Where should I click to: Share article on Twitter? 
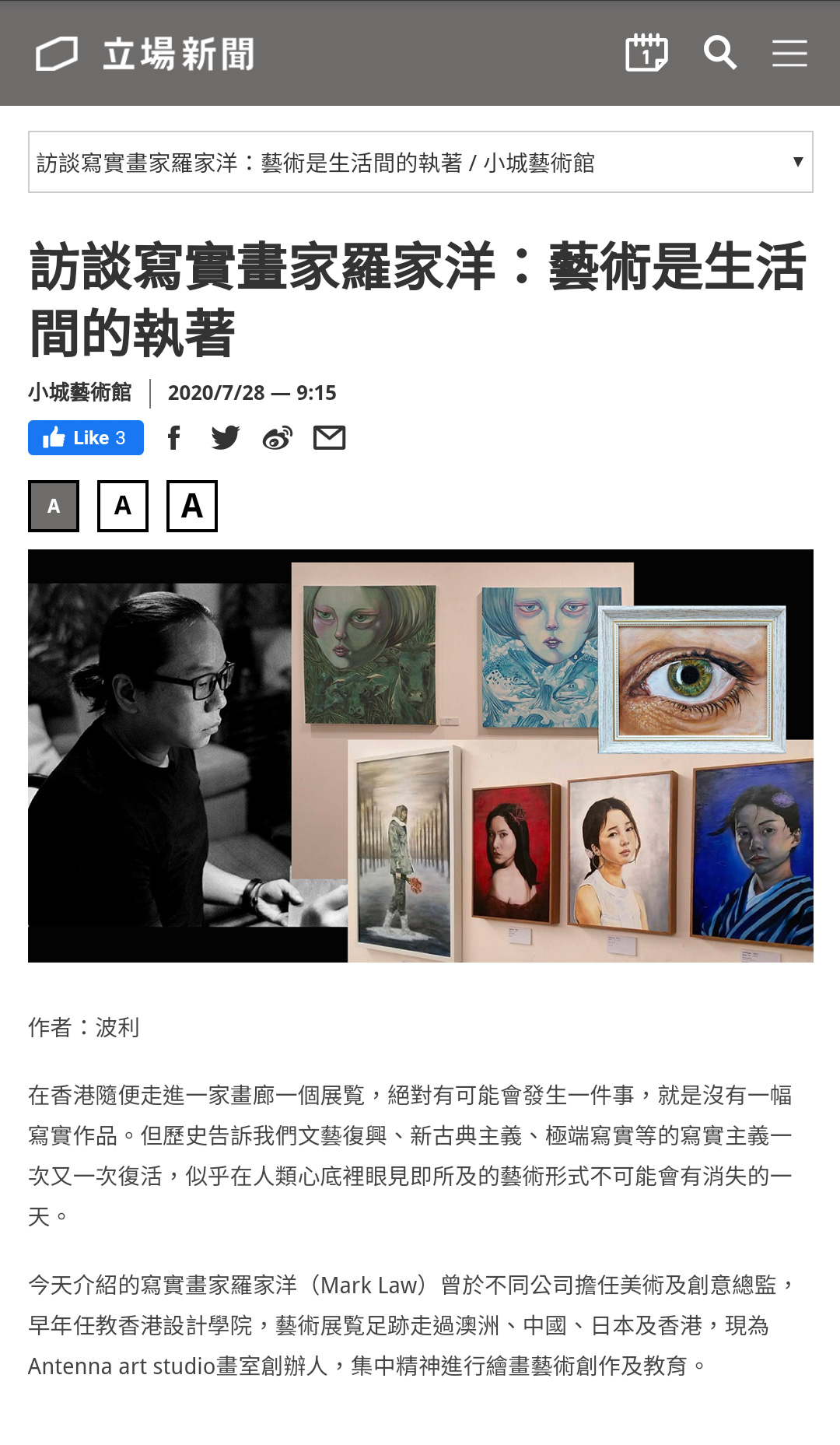click(226, 438)
